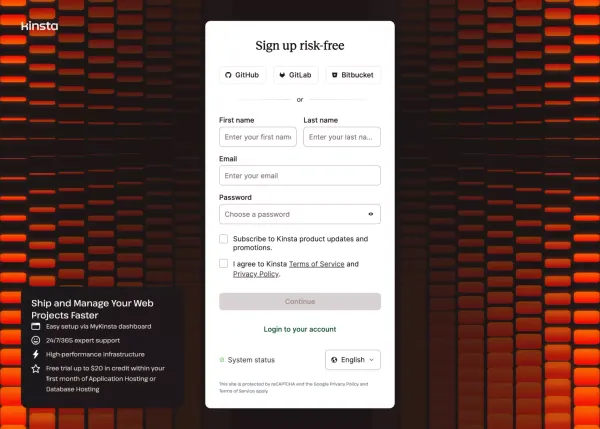Click the Email input field
600x429 pixels.
(300, 176)
